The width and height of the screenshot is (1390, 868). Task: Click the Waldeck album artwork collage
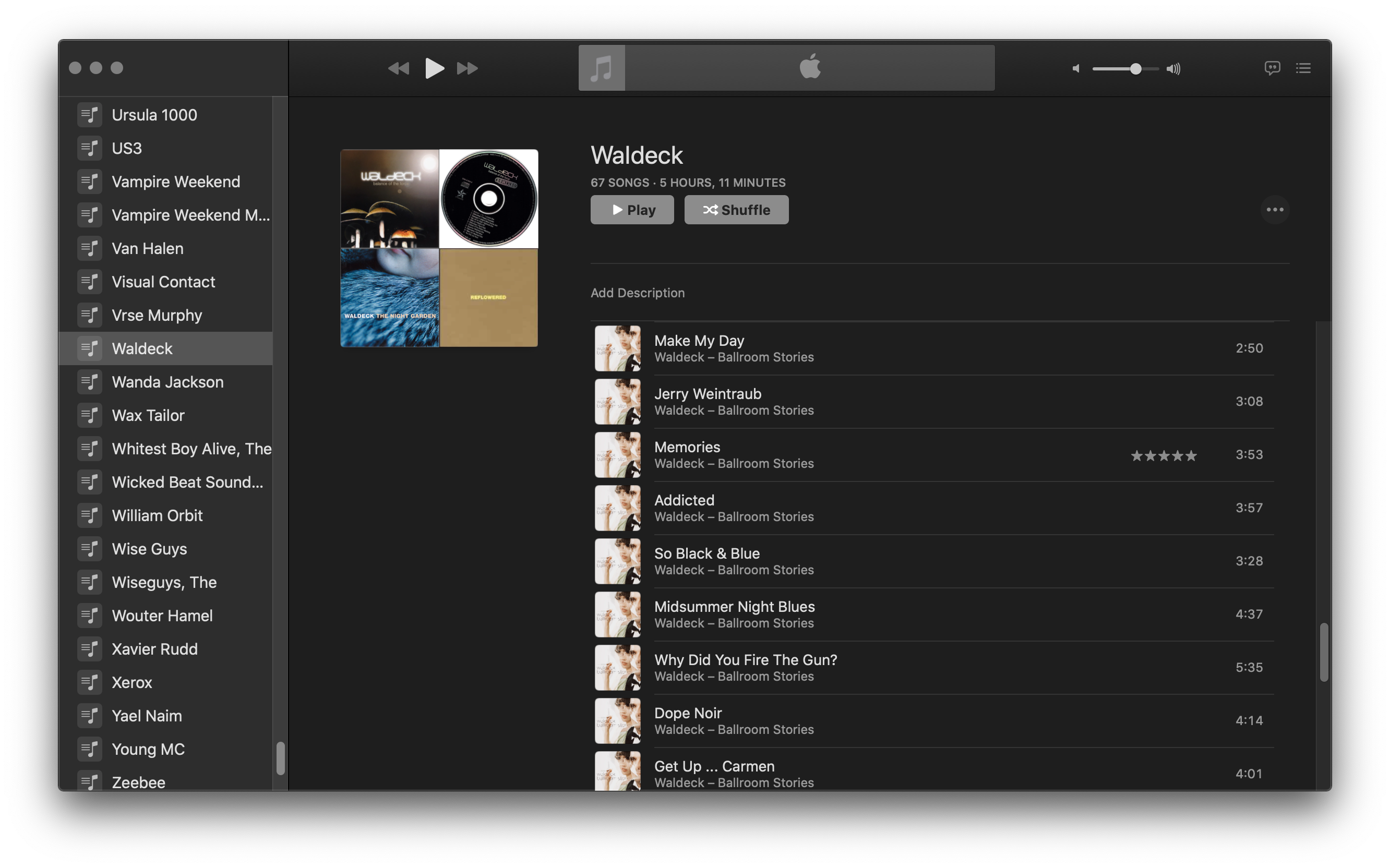[439, 248]
